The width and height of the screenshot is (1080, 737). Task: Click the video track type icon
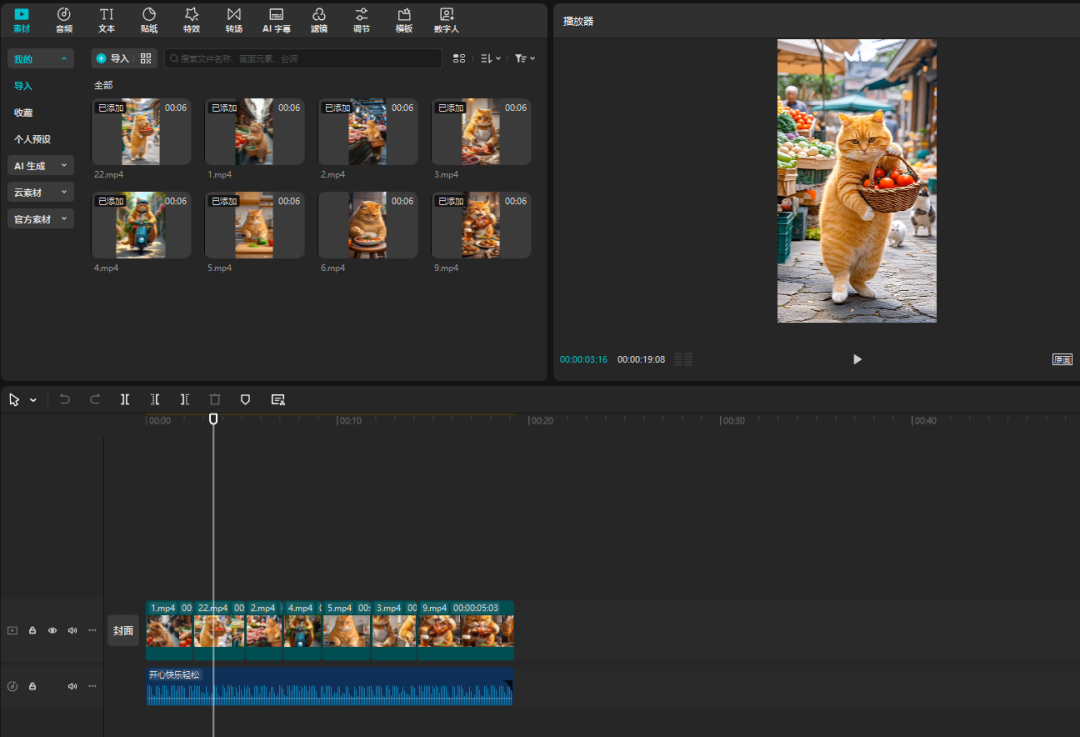(x=12, y=630)
